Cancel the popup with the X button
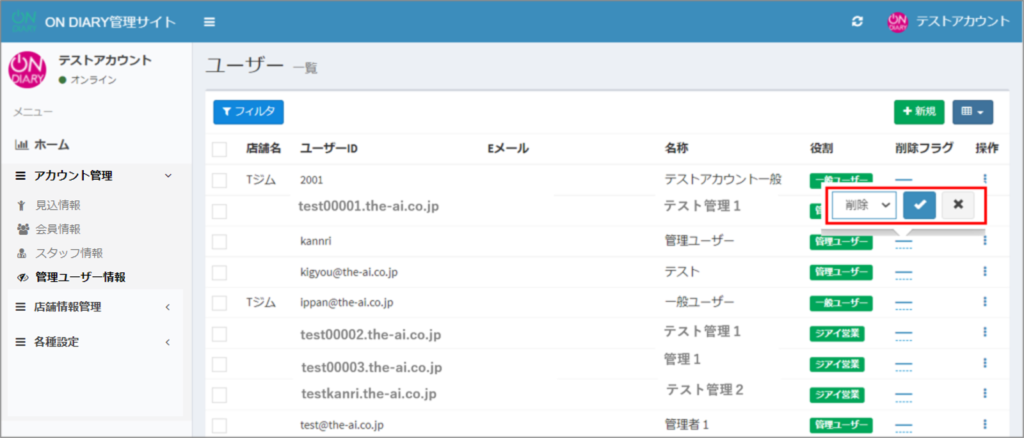The width and height of the screenshot is (1024, 438). (957, 204)
